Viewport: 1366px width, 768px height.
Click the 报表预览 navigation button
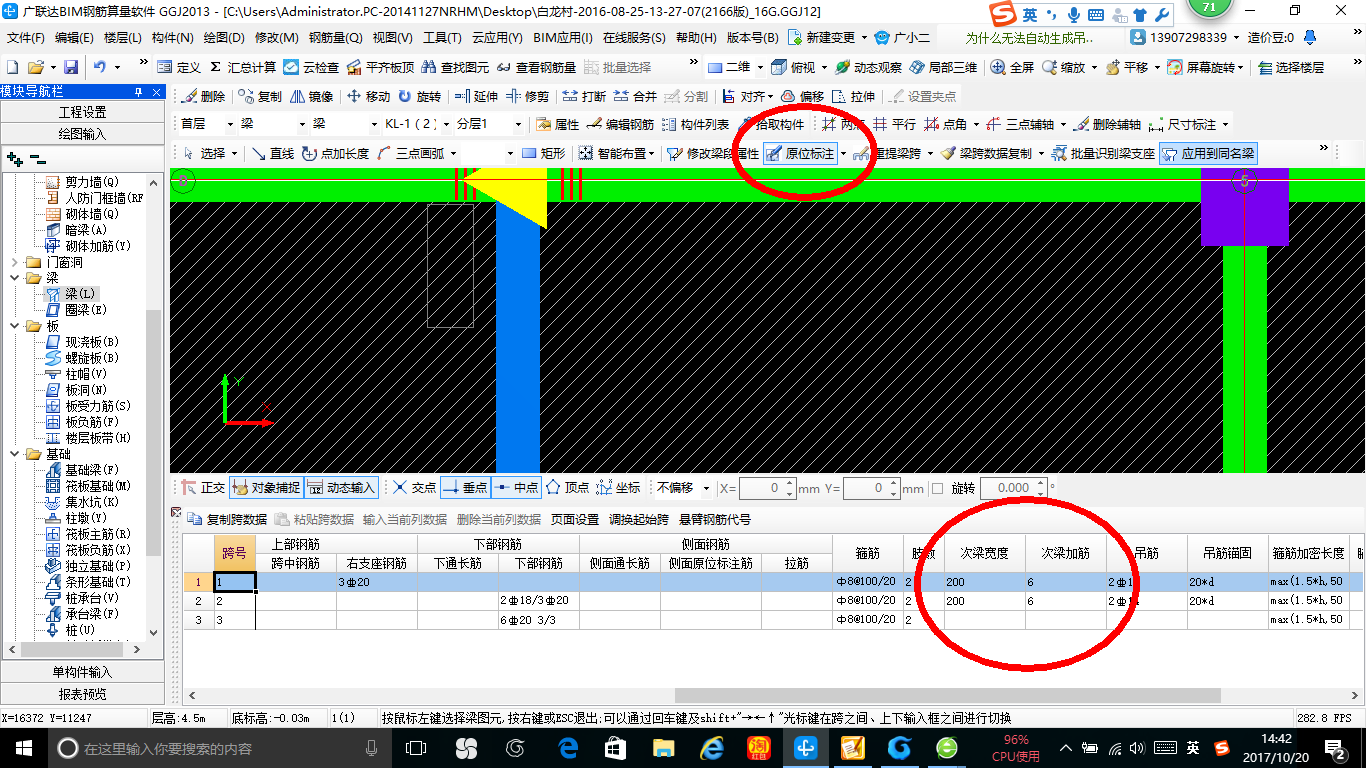[x=82, y=694]
